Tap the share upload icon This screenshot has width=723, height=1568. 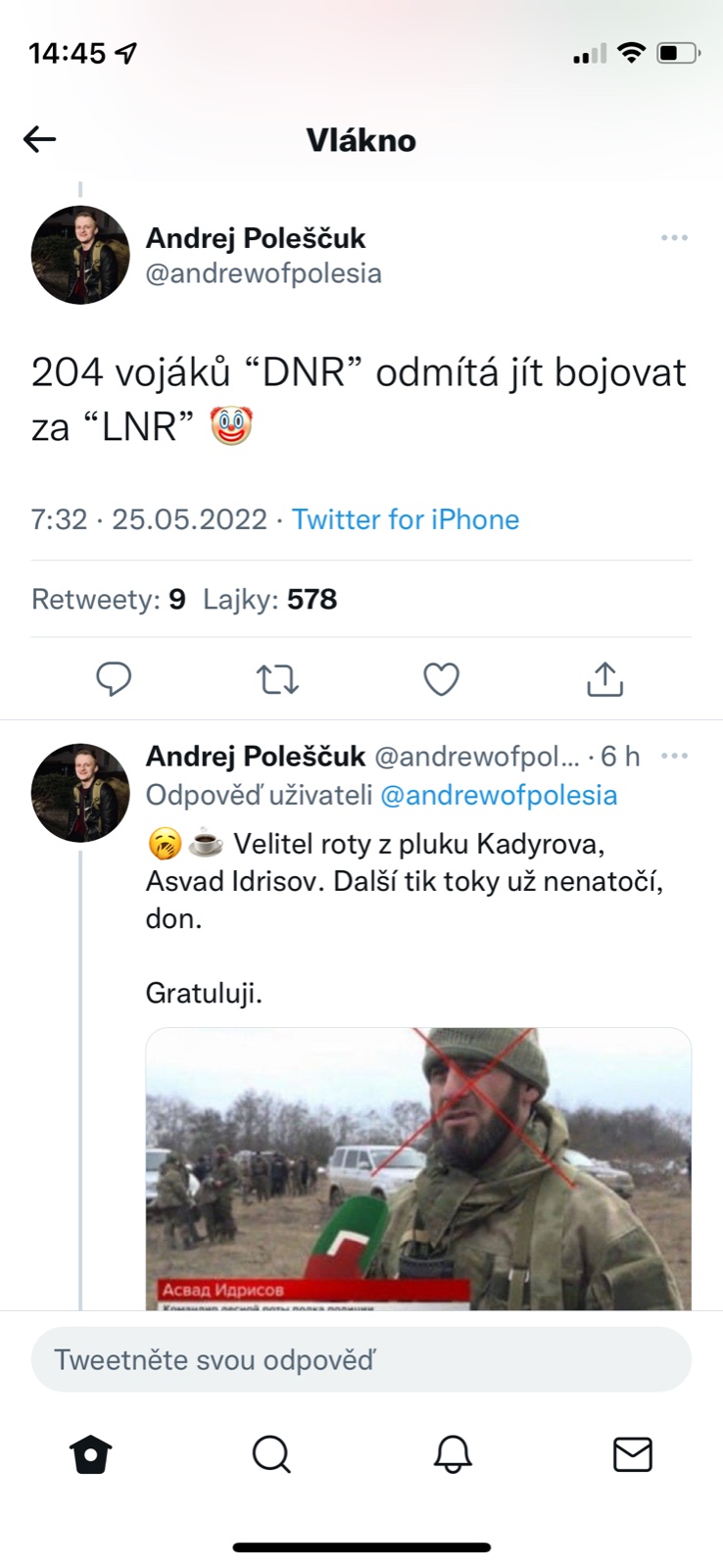[x=604, y=678]
